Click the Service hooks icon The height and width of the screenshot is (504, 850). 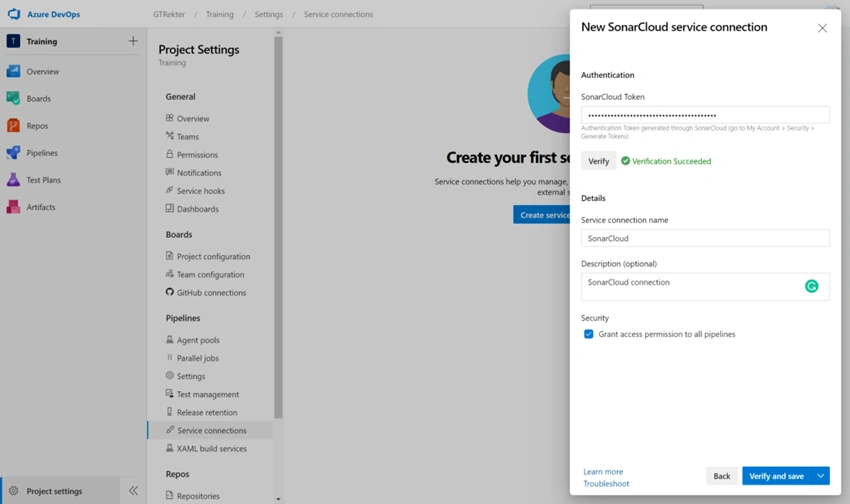coord(170,190)
